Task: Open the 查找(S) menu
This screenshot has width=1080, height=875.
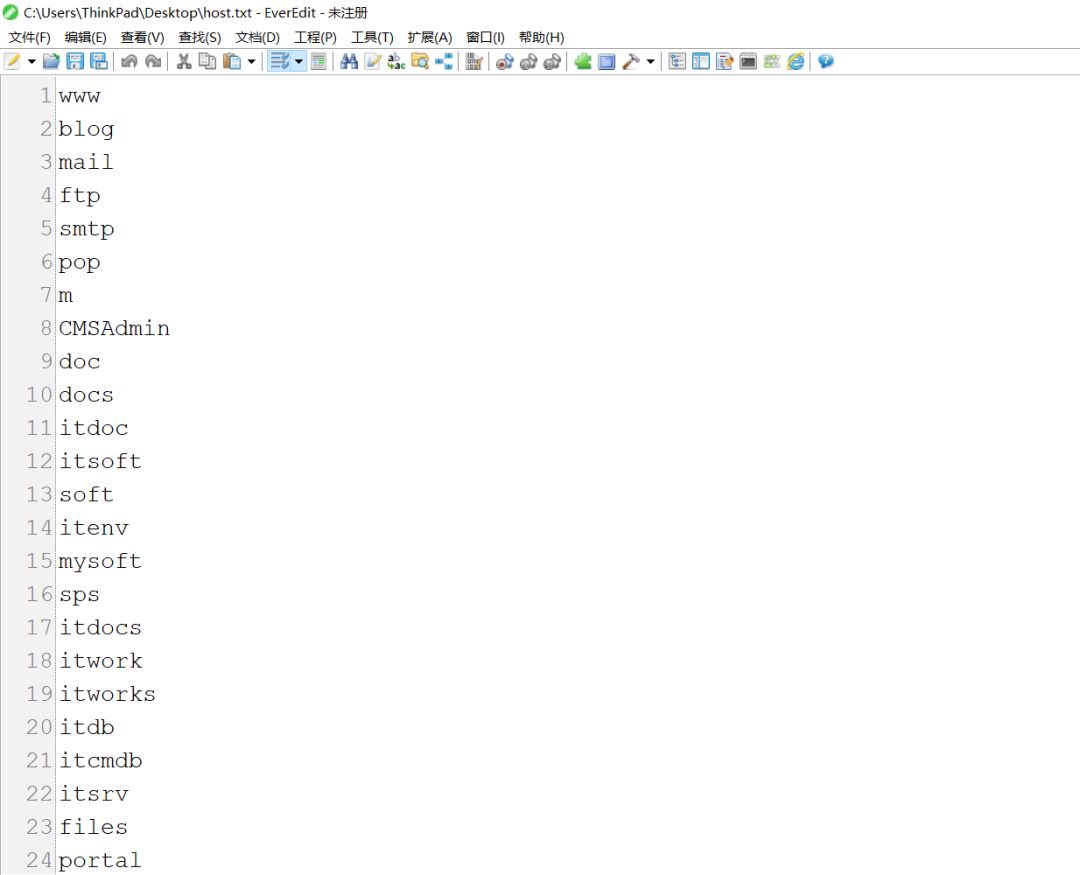Action: click(200, 37)
